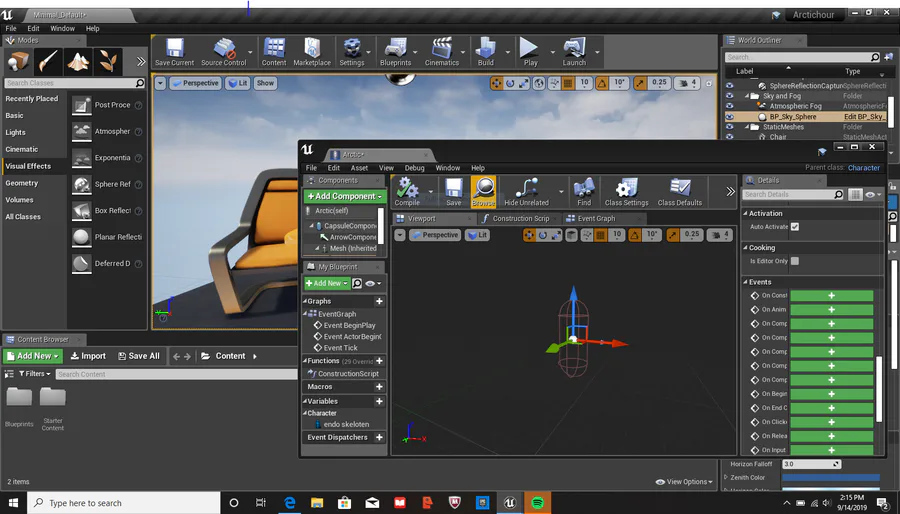Click the Build toolbar icon
This screenshot has height=514, width=900.
(486, 52)
